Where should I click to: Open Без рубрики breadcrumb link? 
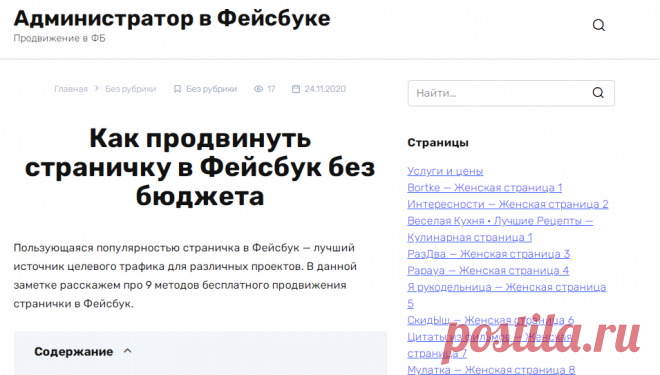(130, 89)
